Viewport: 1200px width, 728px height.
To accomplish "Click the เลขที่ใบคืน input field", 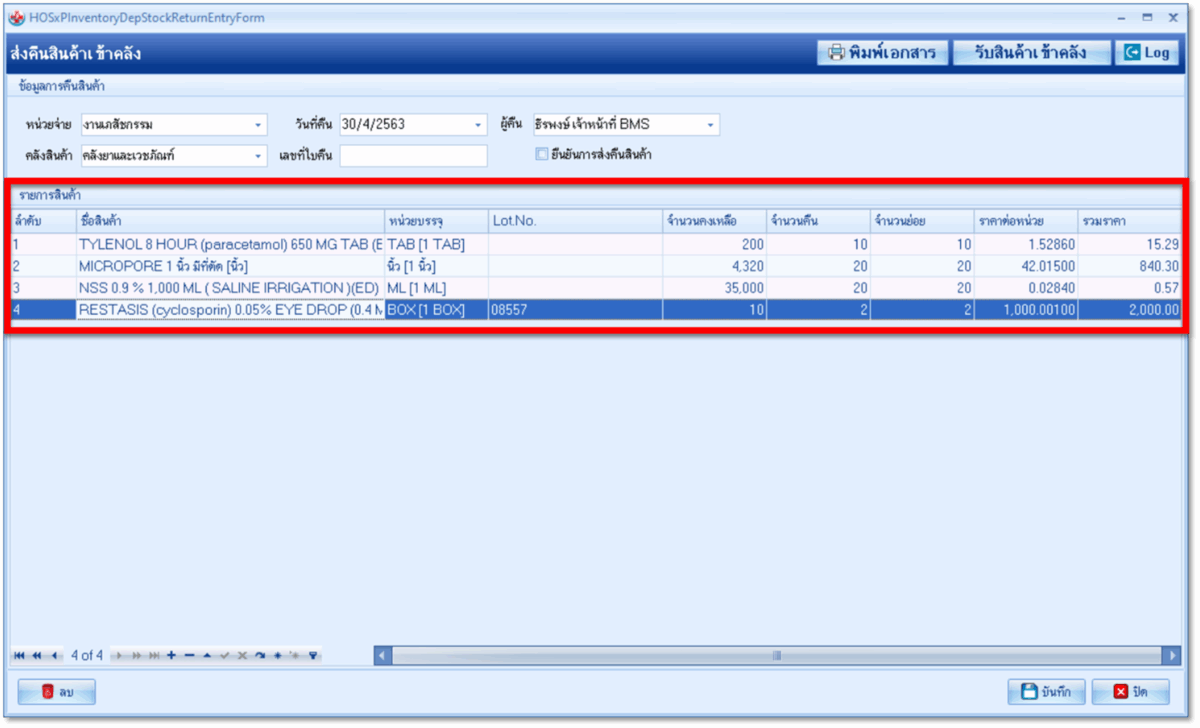I will 413,156.
